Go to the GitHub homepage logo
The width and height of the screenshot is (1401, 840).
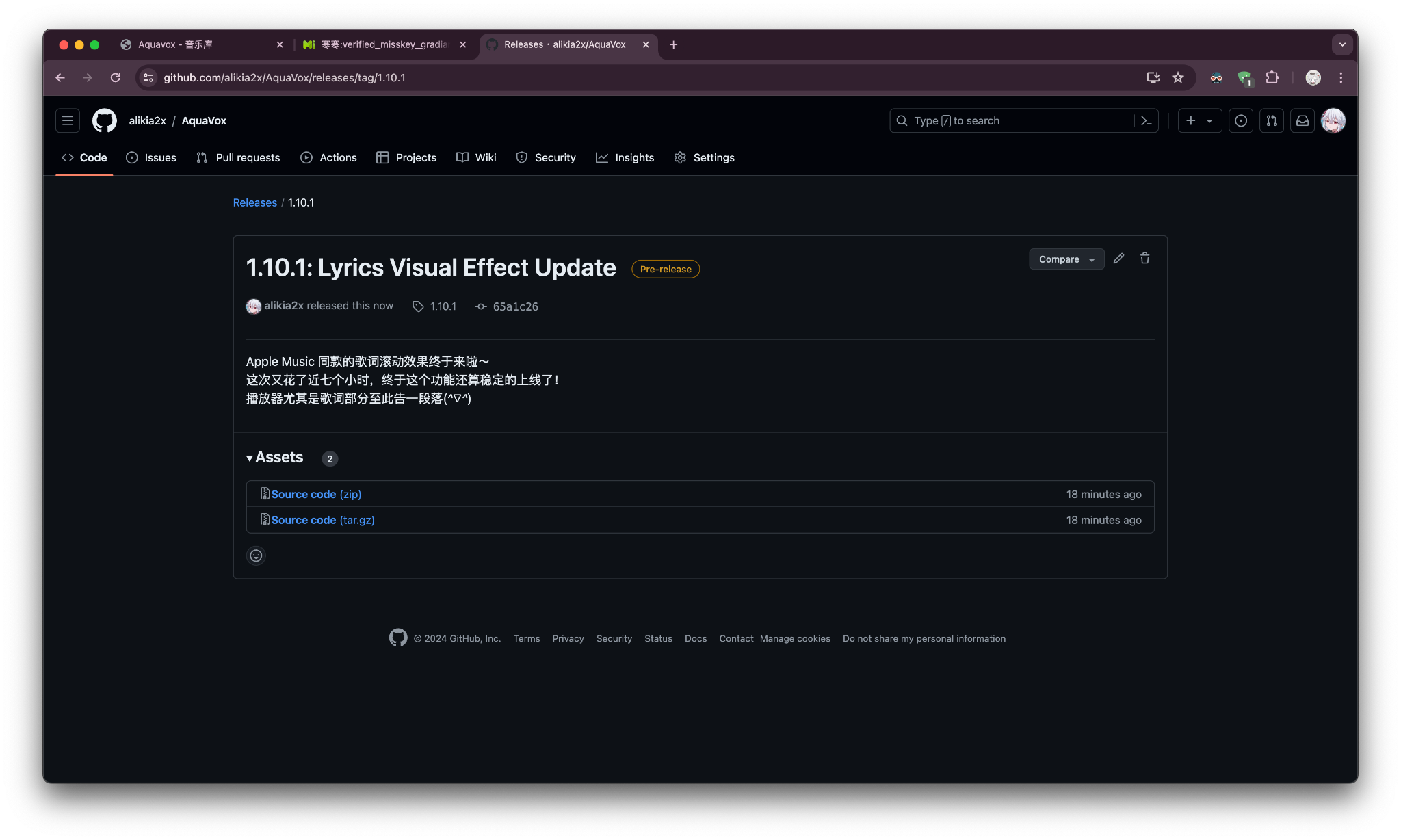(x=105, y=121)
